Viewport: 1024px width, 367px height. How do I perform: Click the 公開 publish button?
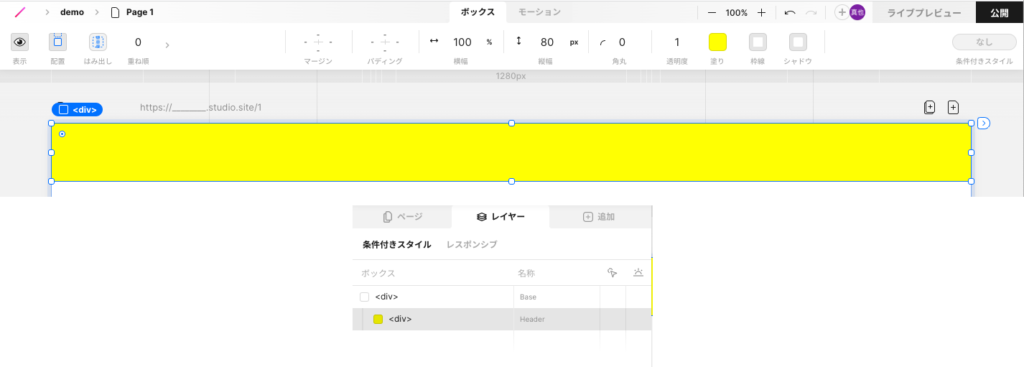999,12
